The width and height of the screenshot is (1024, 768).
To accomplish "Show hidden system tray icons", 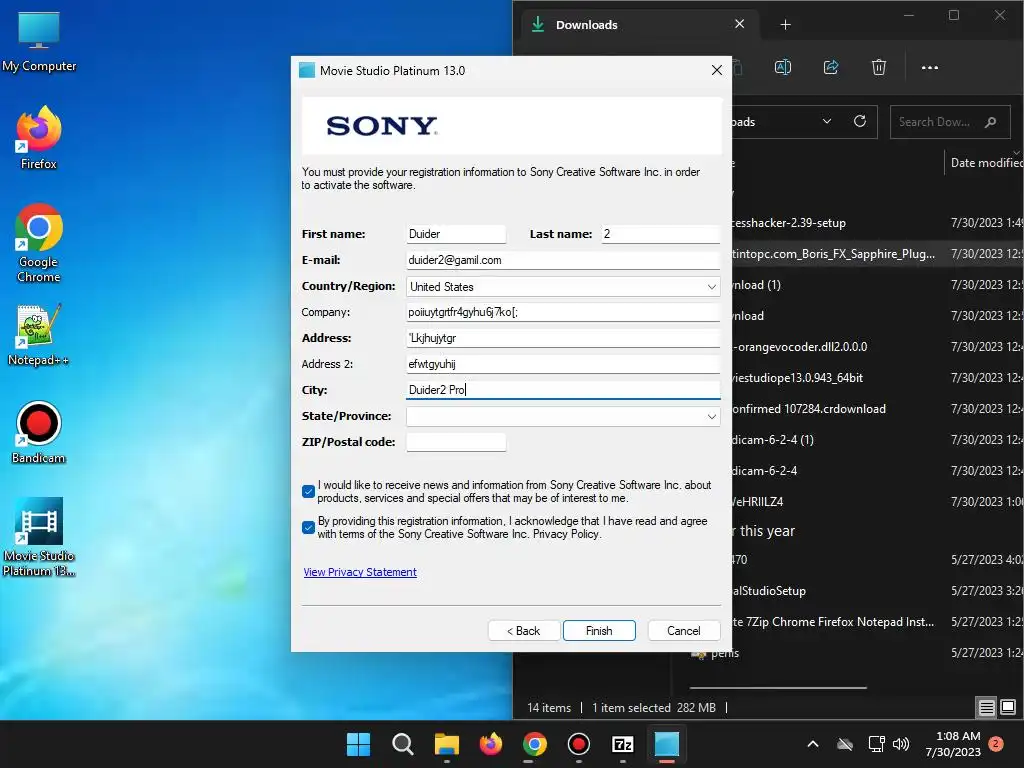I will click(812, 744).
